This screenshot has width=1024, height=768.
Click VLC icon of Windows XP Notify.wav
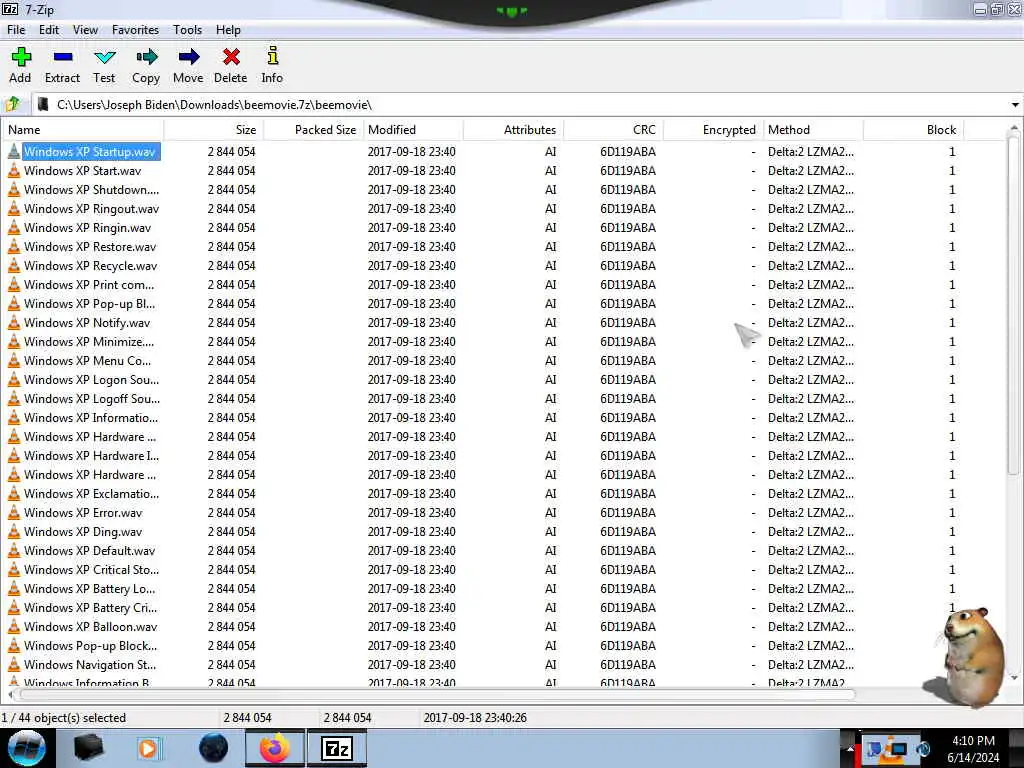14,323
